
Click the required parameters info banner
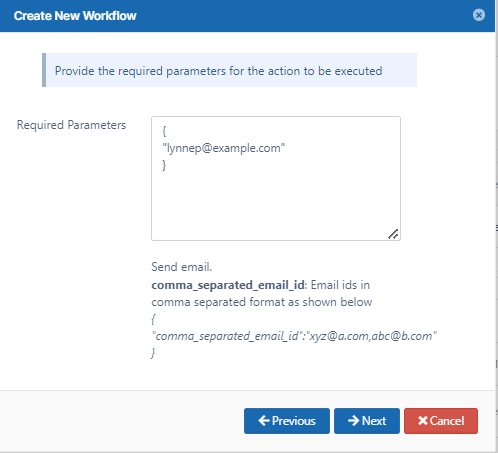coord(229,70)
